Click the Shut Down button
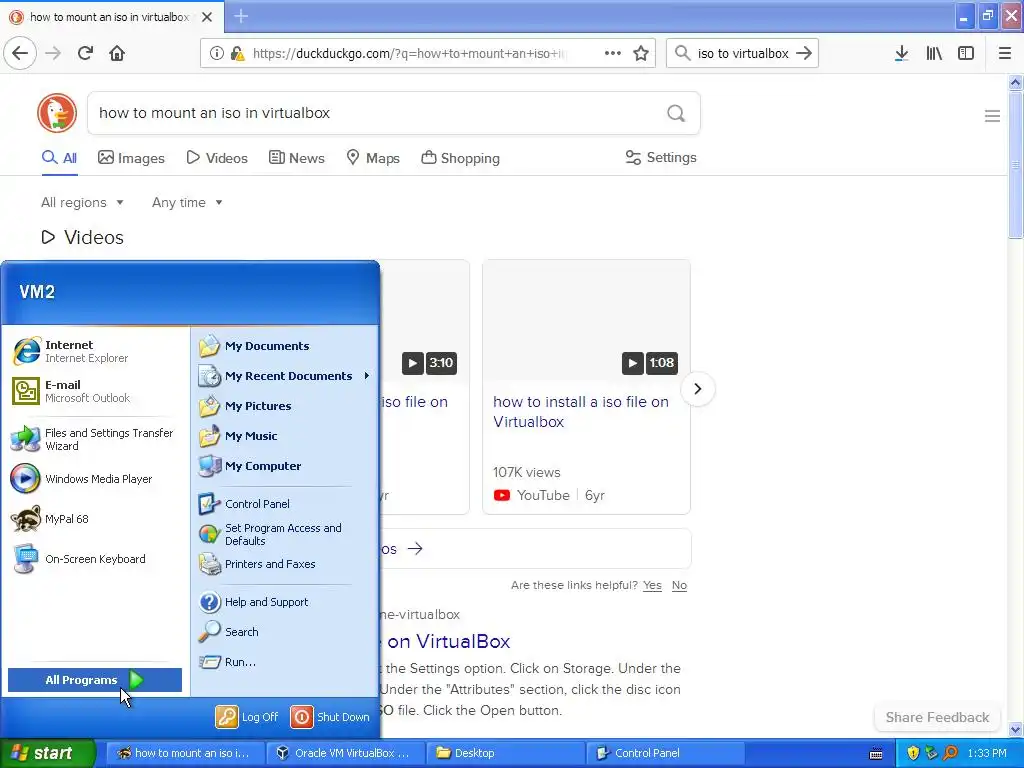The width and height of the screenshot is (1024, 768). tap(330, 717)
